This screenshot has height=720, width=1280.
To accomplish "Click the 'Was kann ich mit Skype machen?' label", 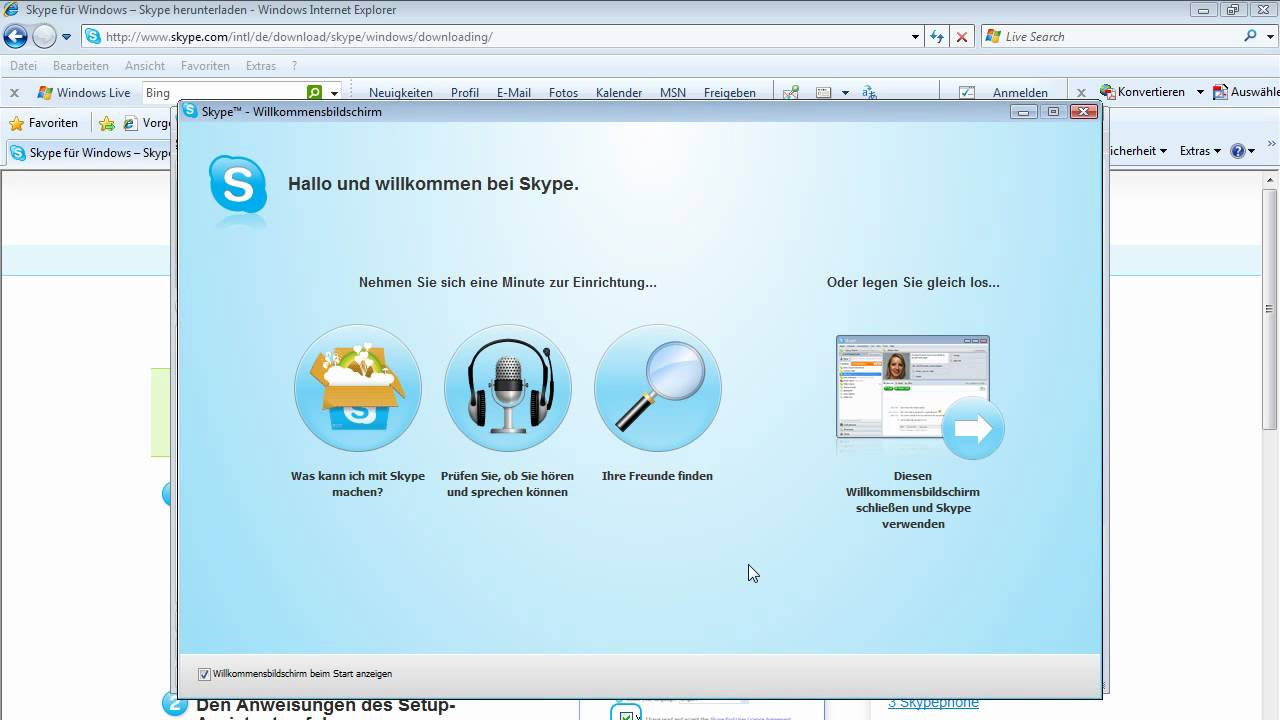I will (358, 484).
